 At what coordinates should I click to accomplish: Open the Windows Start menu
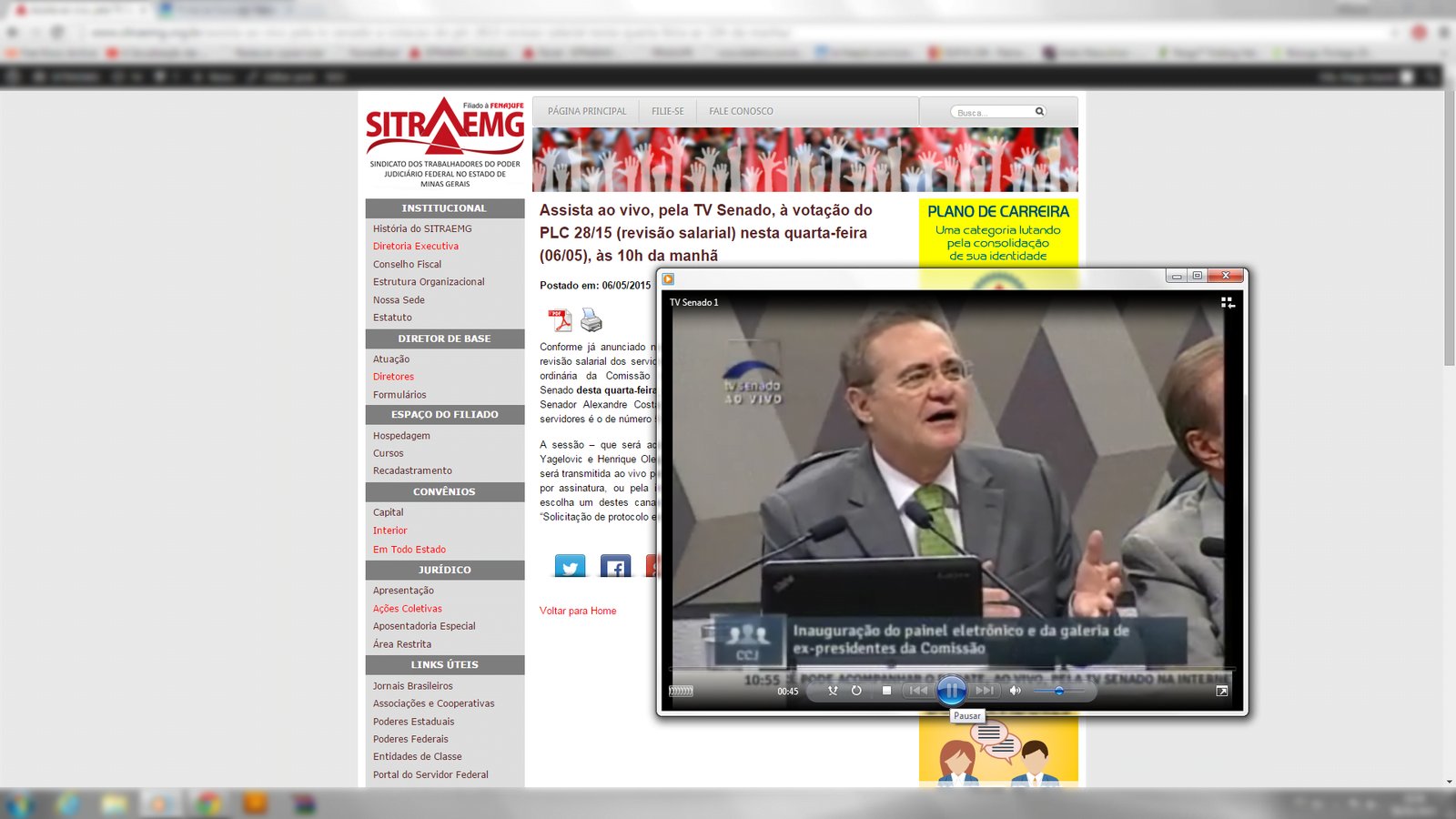(x=18, y=804)
